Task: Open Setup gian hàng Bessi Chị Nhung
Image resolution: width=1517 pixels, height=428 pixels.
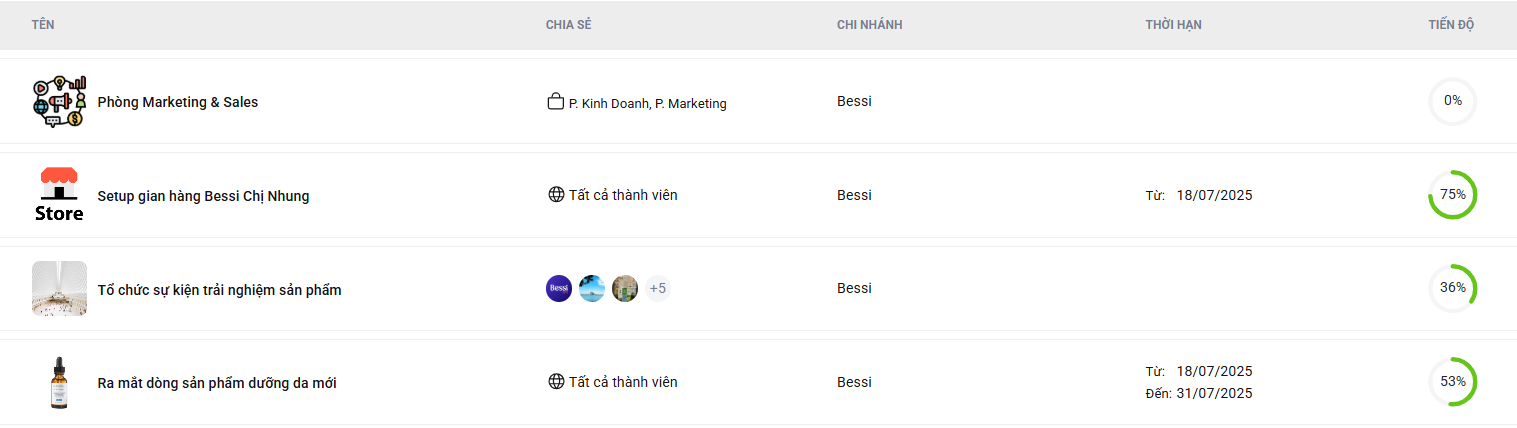Action: pyautogui.click(x=203, y=196)
